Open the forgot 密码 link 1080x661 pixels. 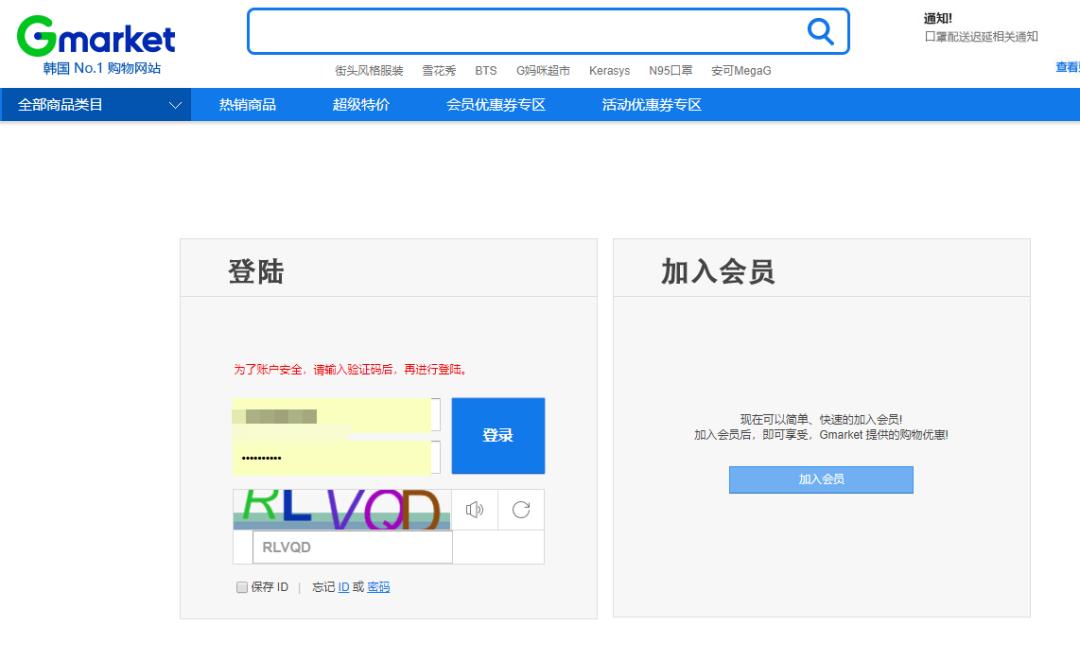(378, 587)
